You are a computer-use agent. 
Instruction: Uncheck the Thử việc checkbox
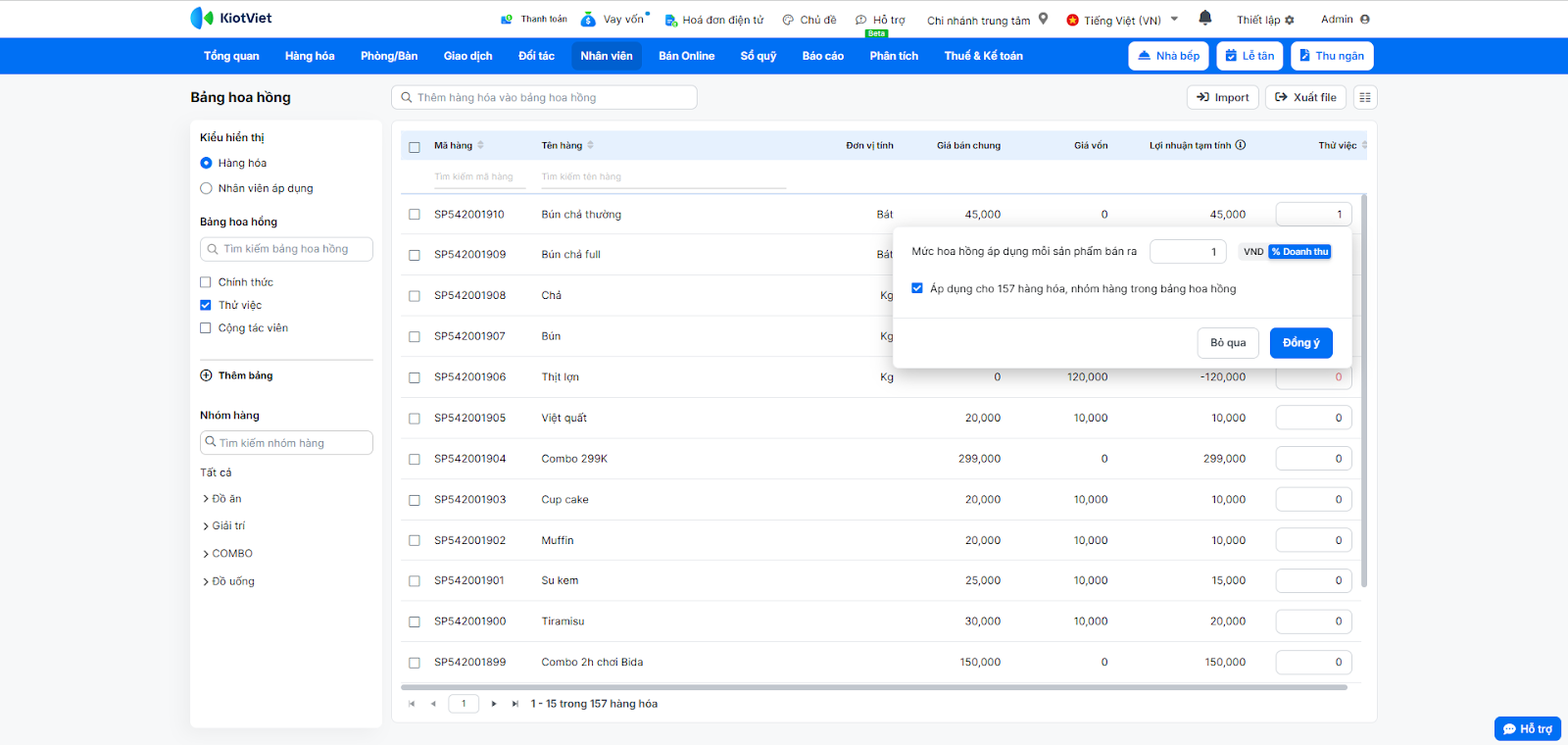[x=206, y=305]
